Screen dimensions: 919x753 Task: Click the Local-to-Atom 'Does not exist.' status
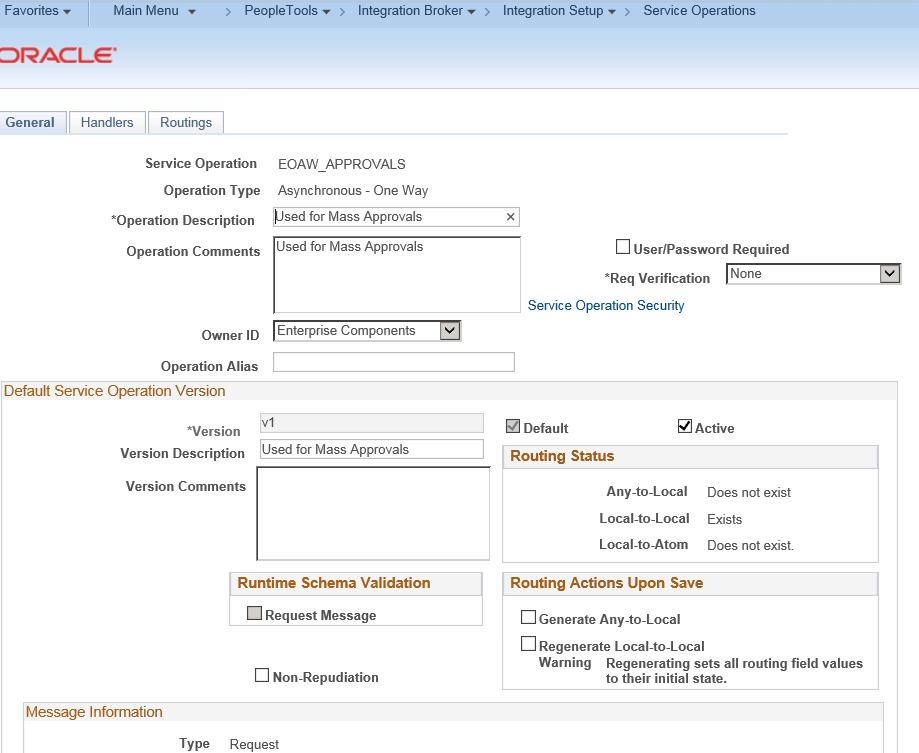pyautogui.click(x=750, y=545)
